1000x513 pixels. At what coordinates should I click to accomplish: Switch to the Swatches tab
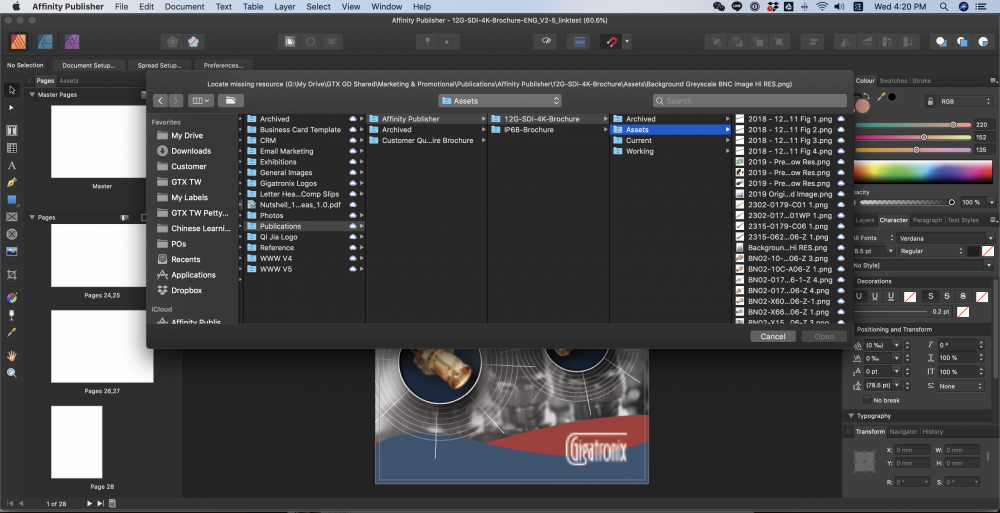(893, 81)
